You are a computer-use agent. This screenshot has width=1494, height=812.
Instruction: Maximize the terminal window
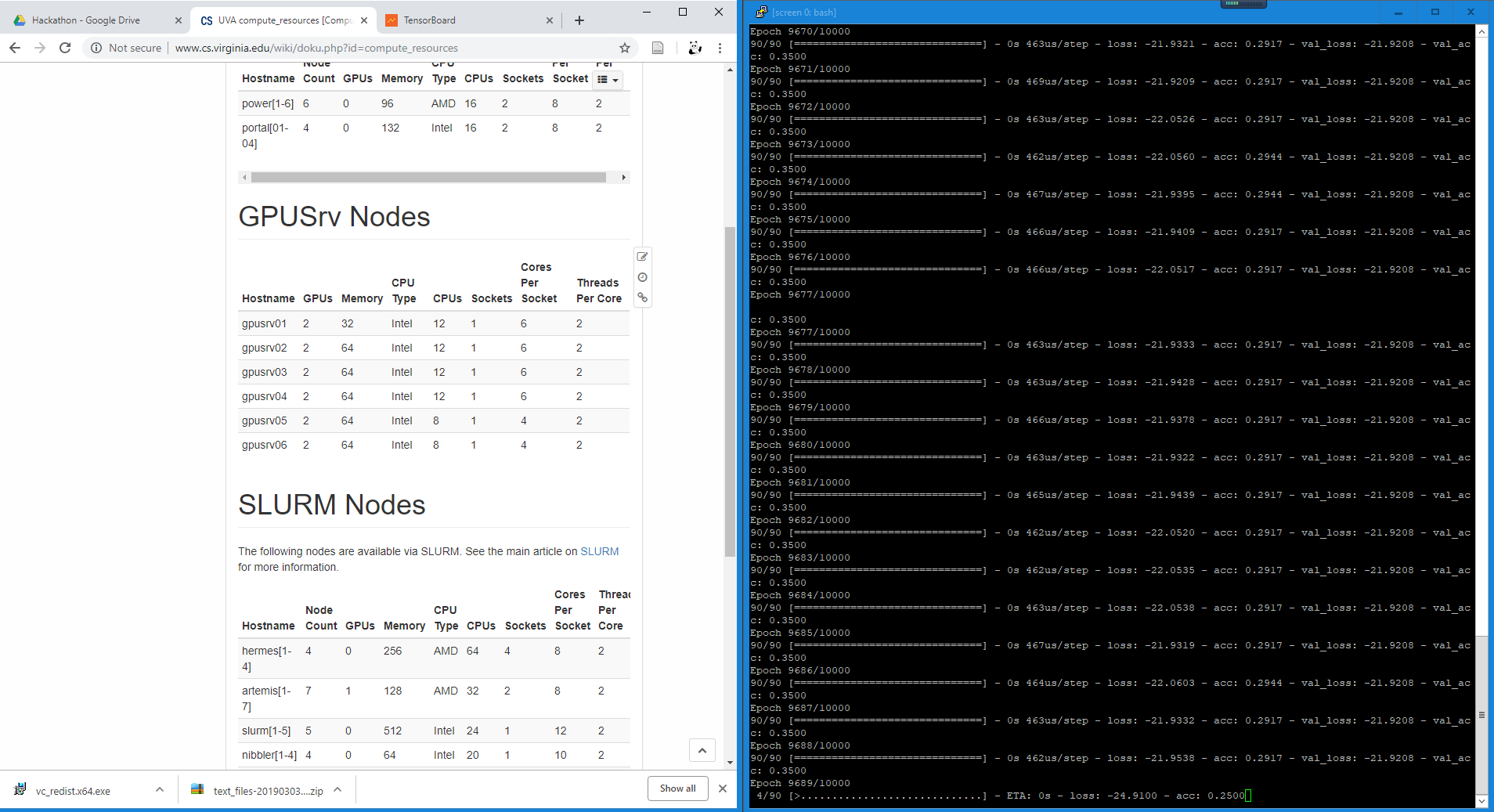[1434, 12]
